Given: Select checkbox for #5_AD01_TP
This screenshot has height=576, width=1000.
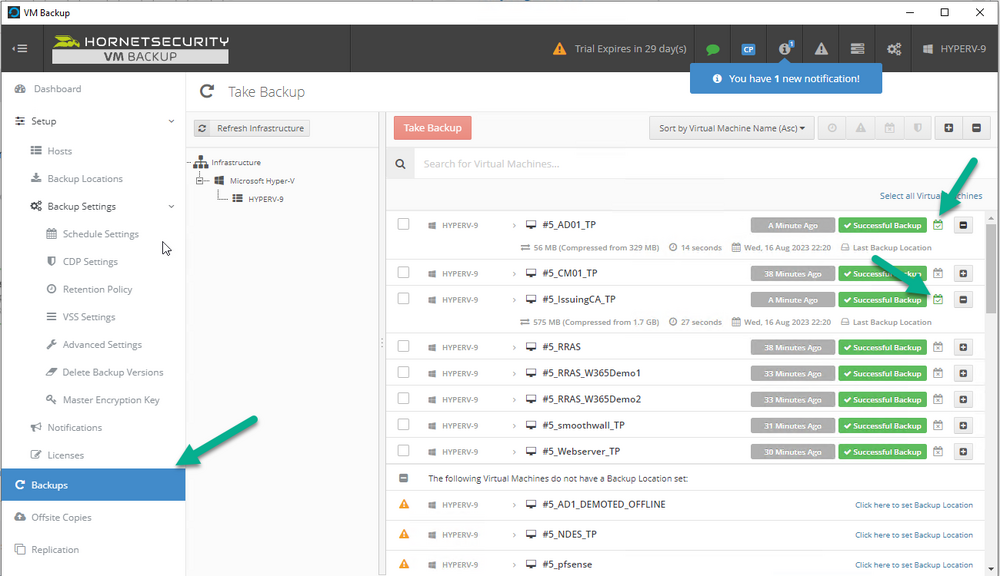Looking at the screenshot, I should (403, 225).
